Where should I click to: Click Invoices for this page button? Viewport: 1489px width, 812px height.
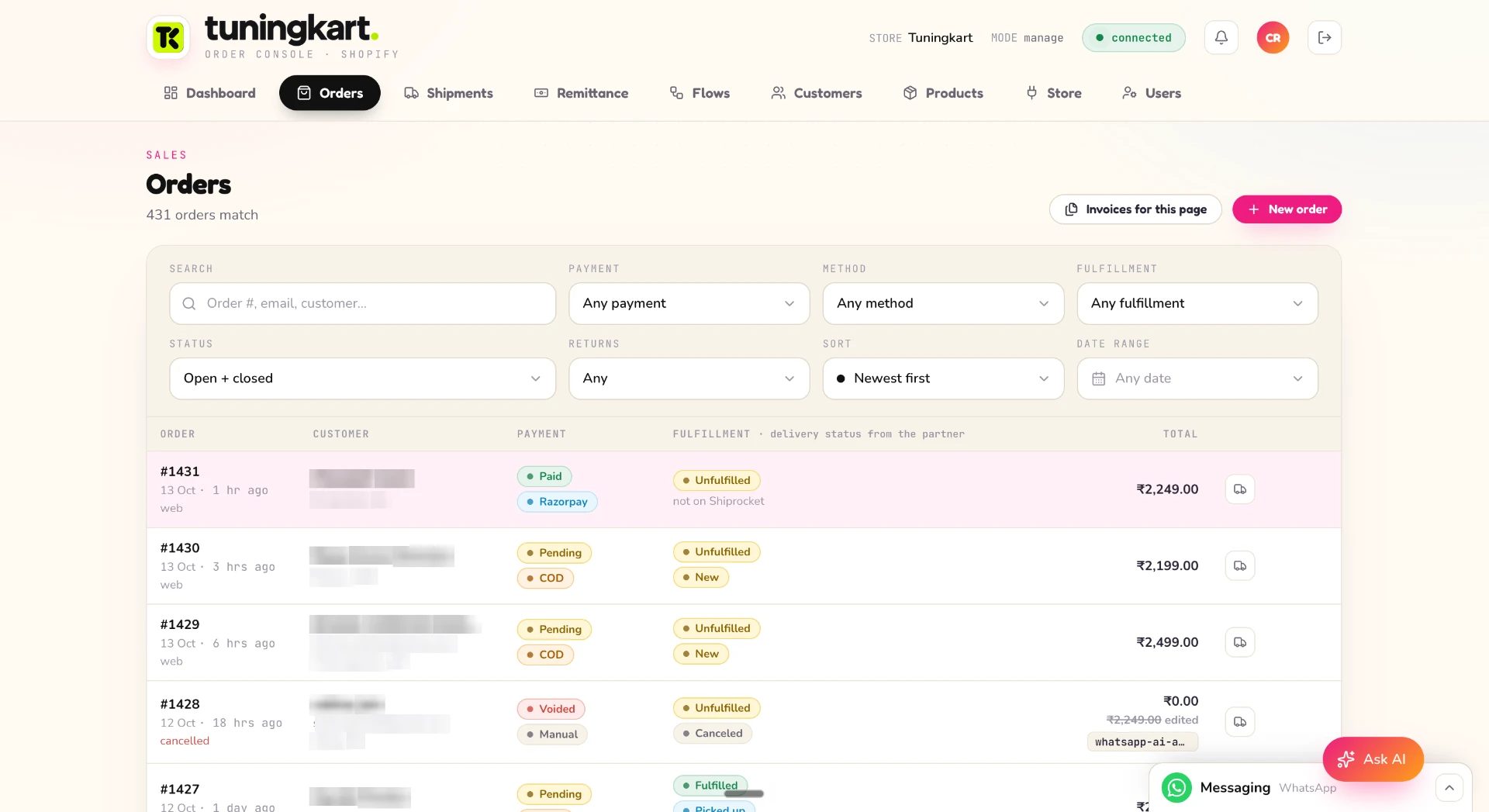1135,209
